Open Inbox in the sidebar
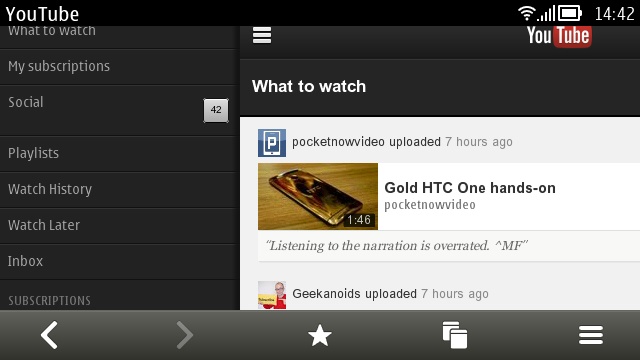 (x=119, y=262)
